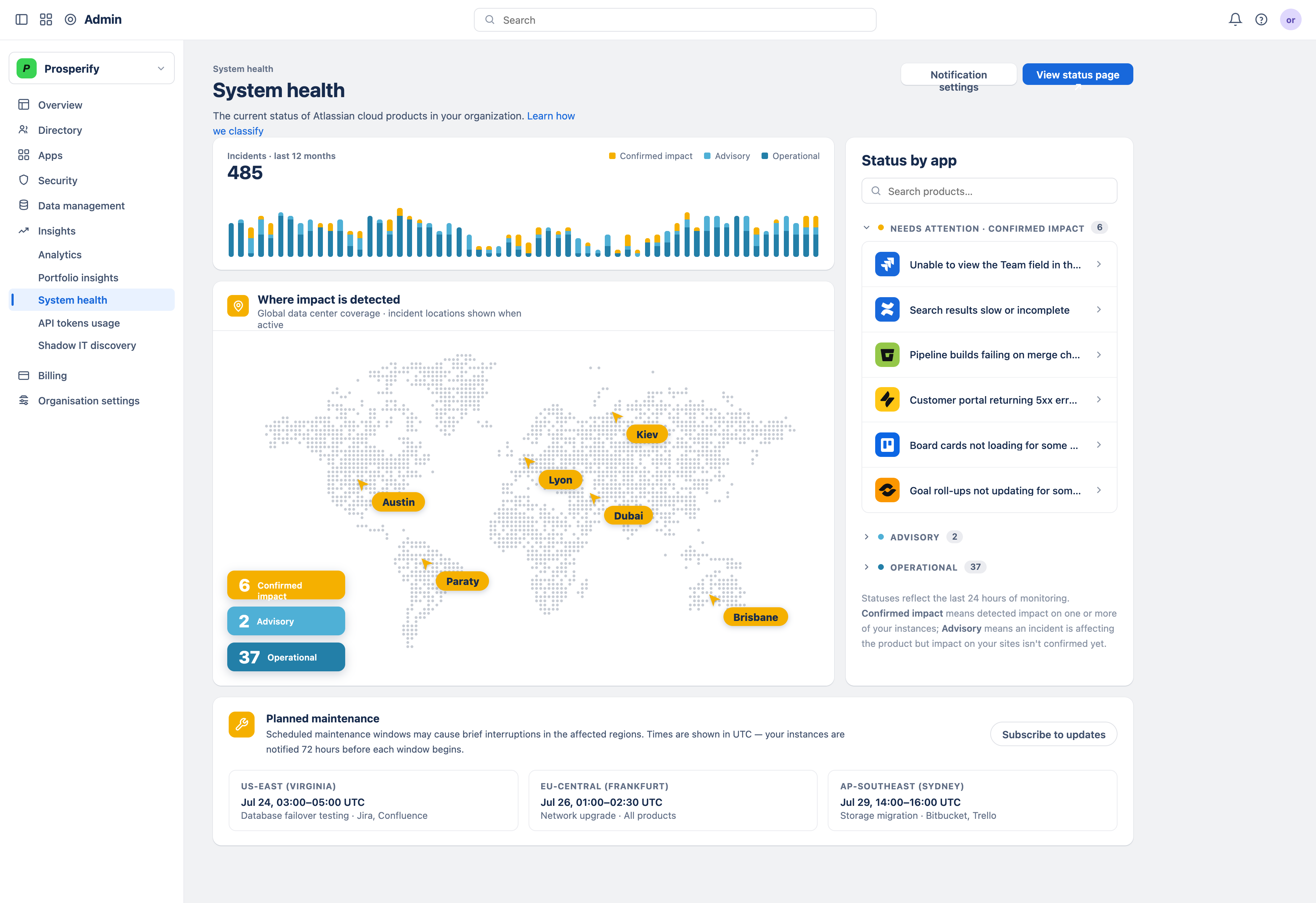Image resolution: width=1316 pixels, height=903 pixels.
Task: Click the Organisation settings sliders icon
Action: (x=23, y=400)
